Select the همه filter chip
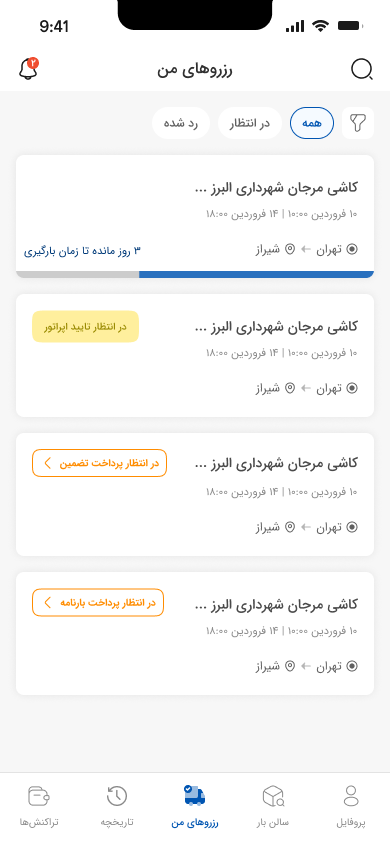 [312, 123]
